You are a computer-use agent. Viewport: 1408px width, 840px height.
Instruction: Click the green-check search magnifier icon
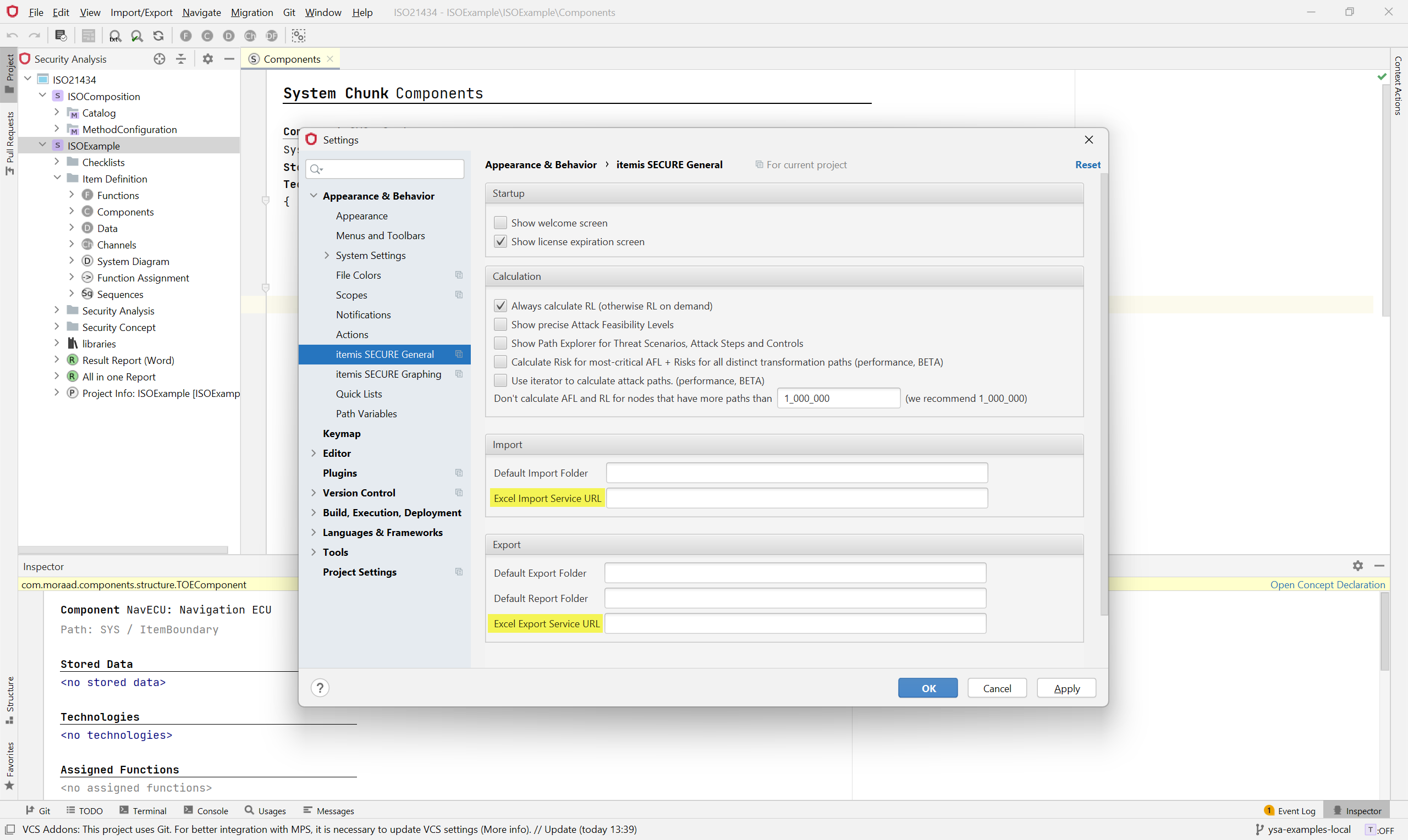[137, 36]
